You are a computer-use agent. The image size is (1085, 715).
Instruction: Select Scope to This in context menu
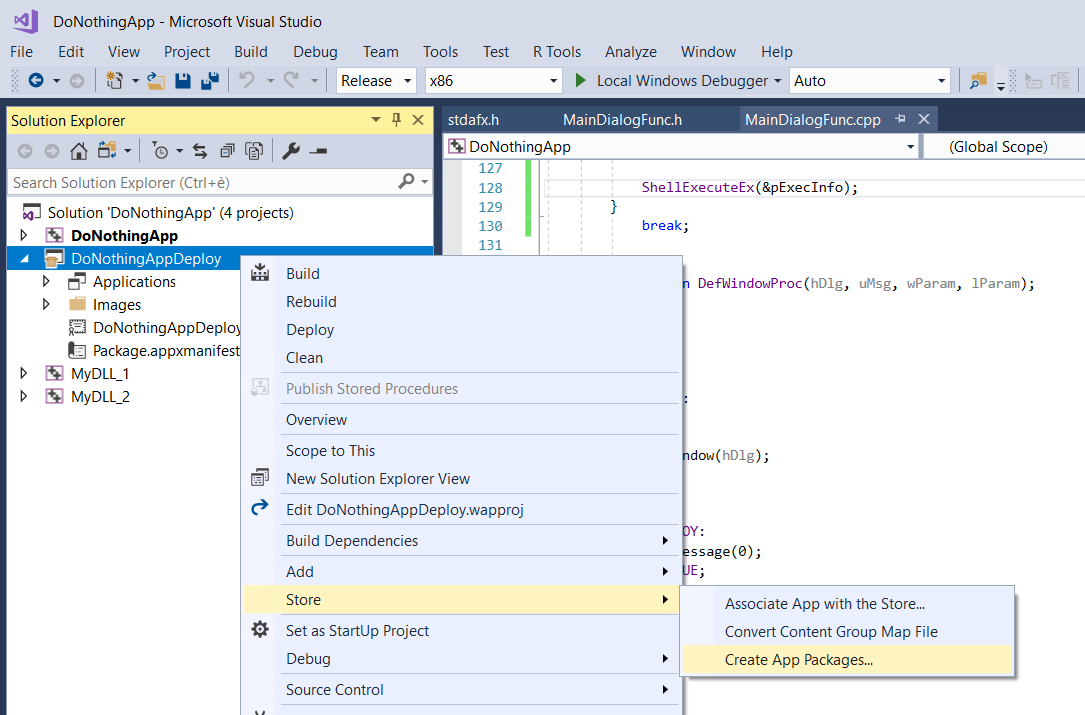coord(461,451)
